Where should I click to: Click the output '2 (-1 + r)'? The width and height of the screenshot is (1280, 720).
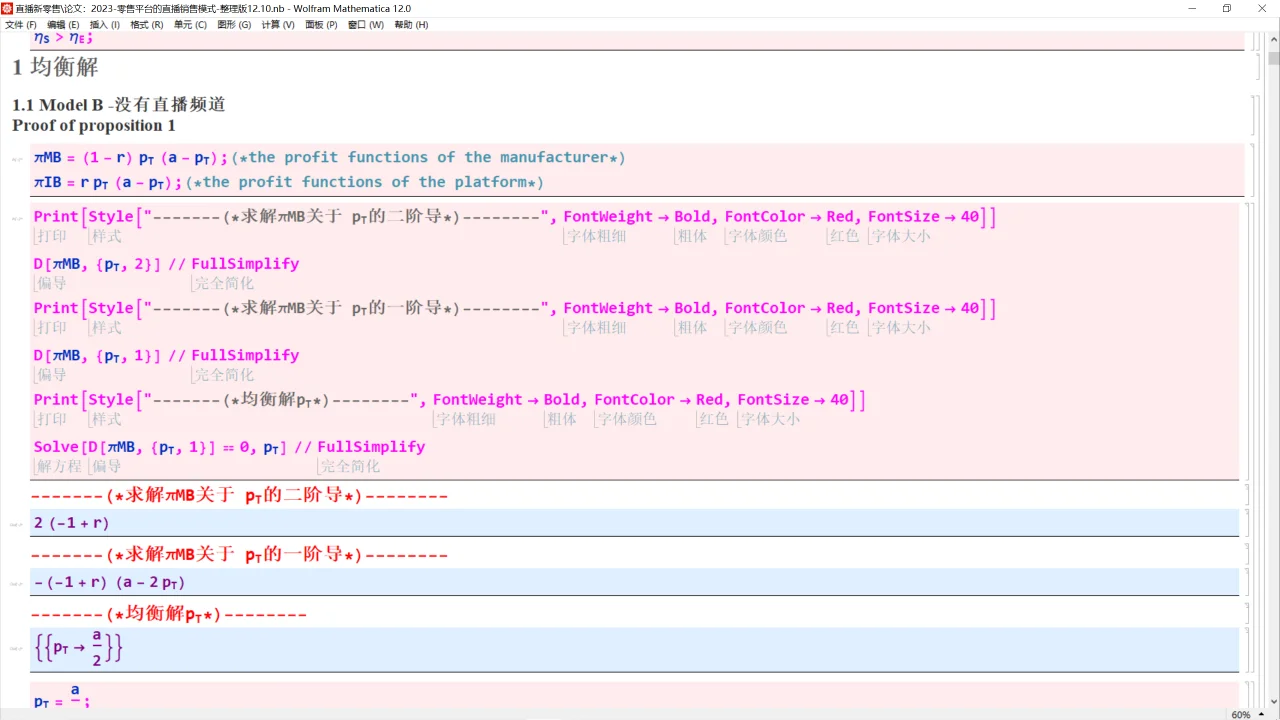click(71, 523)
